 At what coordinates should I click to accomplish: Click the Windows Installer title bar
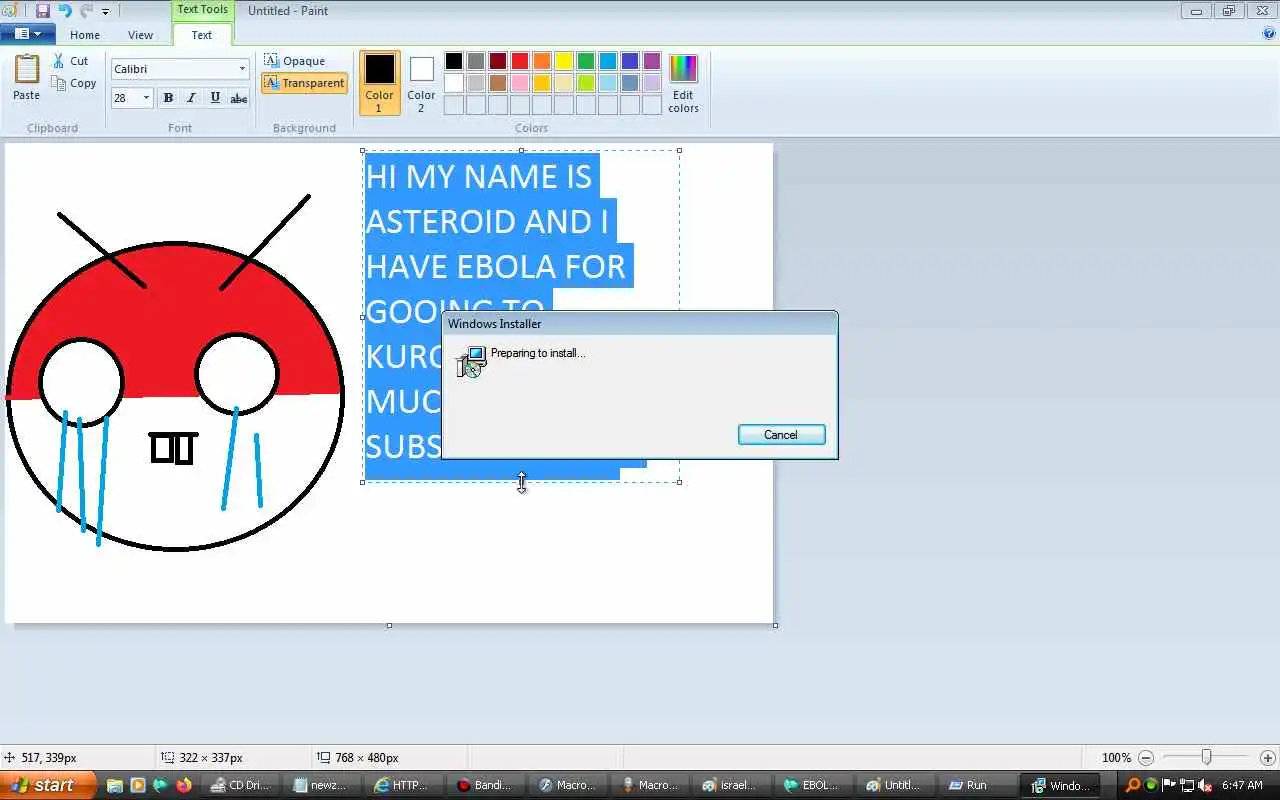(x=639, y=323)
